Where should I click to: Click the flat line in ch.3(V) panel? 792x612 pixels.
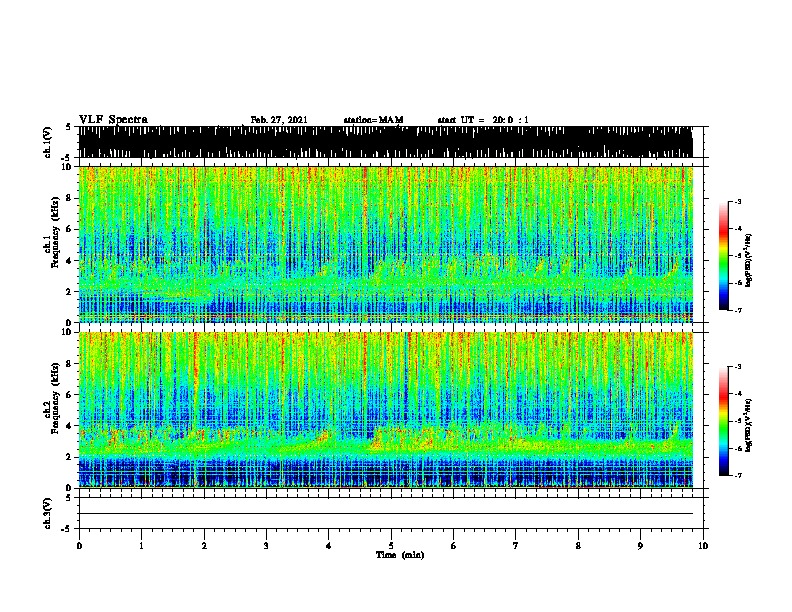tap(386, 514)
